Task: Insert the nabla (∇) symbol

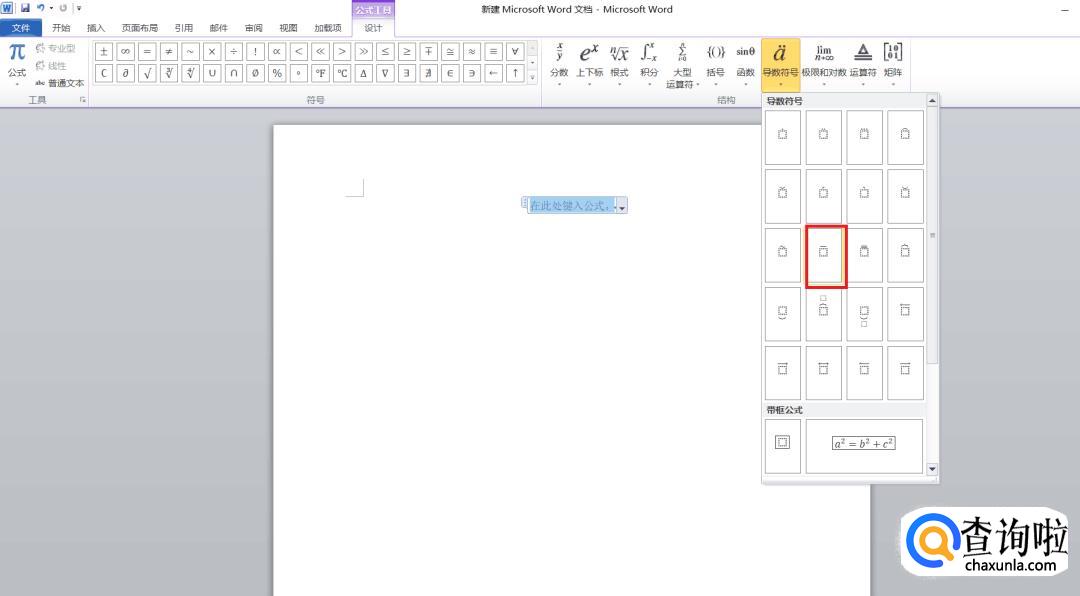Action: point(385,73)
